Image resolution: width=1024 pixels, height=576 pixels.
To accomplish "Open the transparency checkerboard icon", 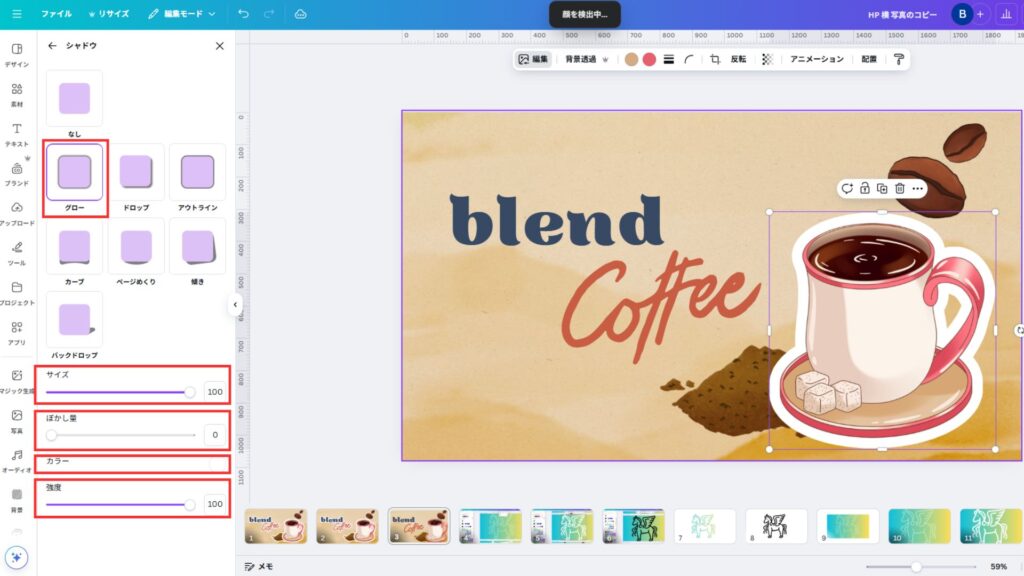I will point(767,59).
